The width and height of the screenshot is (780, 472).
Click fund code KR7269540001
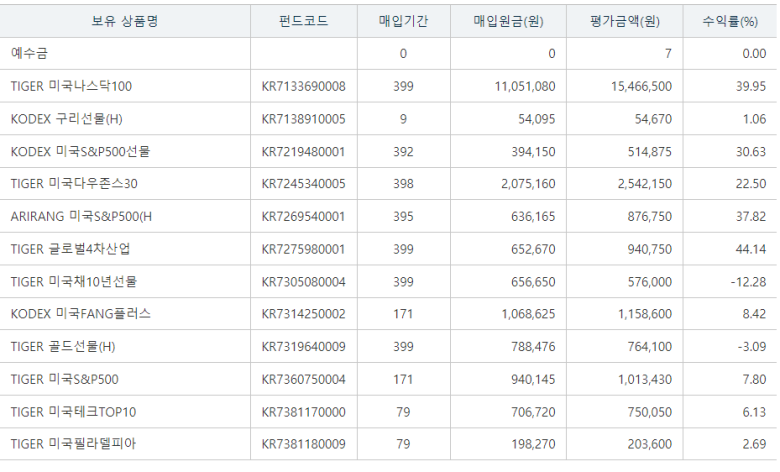click(303, 216)
